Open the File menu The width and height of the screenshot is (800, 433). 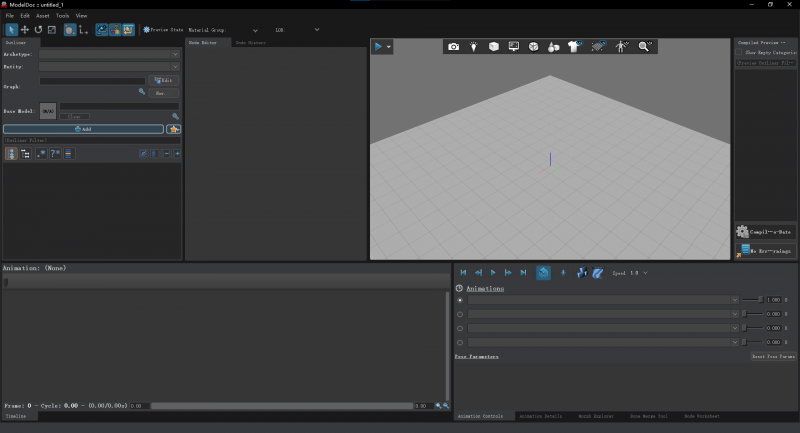pyautogui.click(x=10, y=16)
